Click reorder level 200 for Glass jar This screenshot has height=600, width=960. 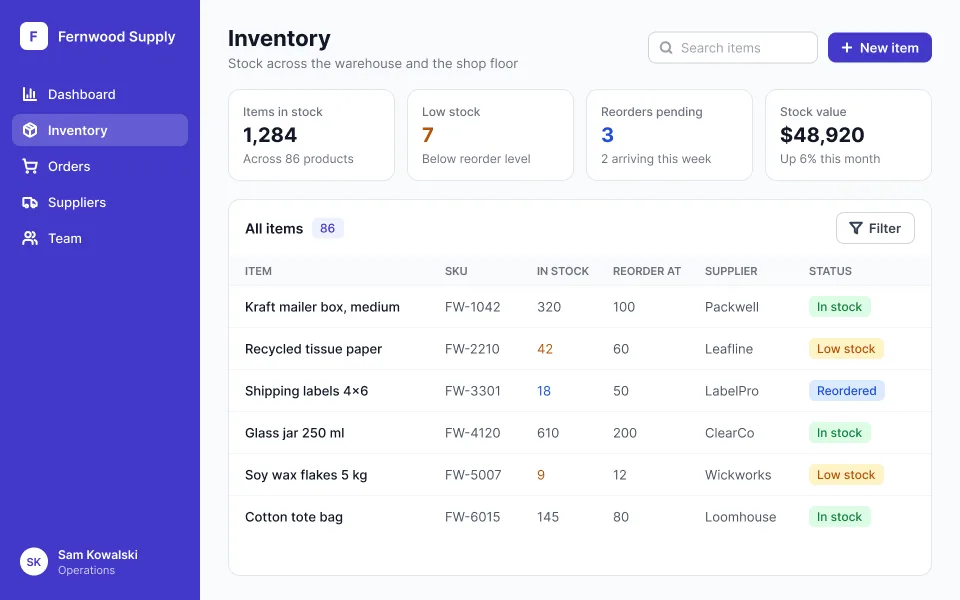[624, 433]
